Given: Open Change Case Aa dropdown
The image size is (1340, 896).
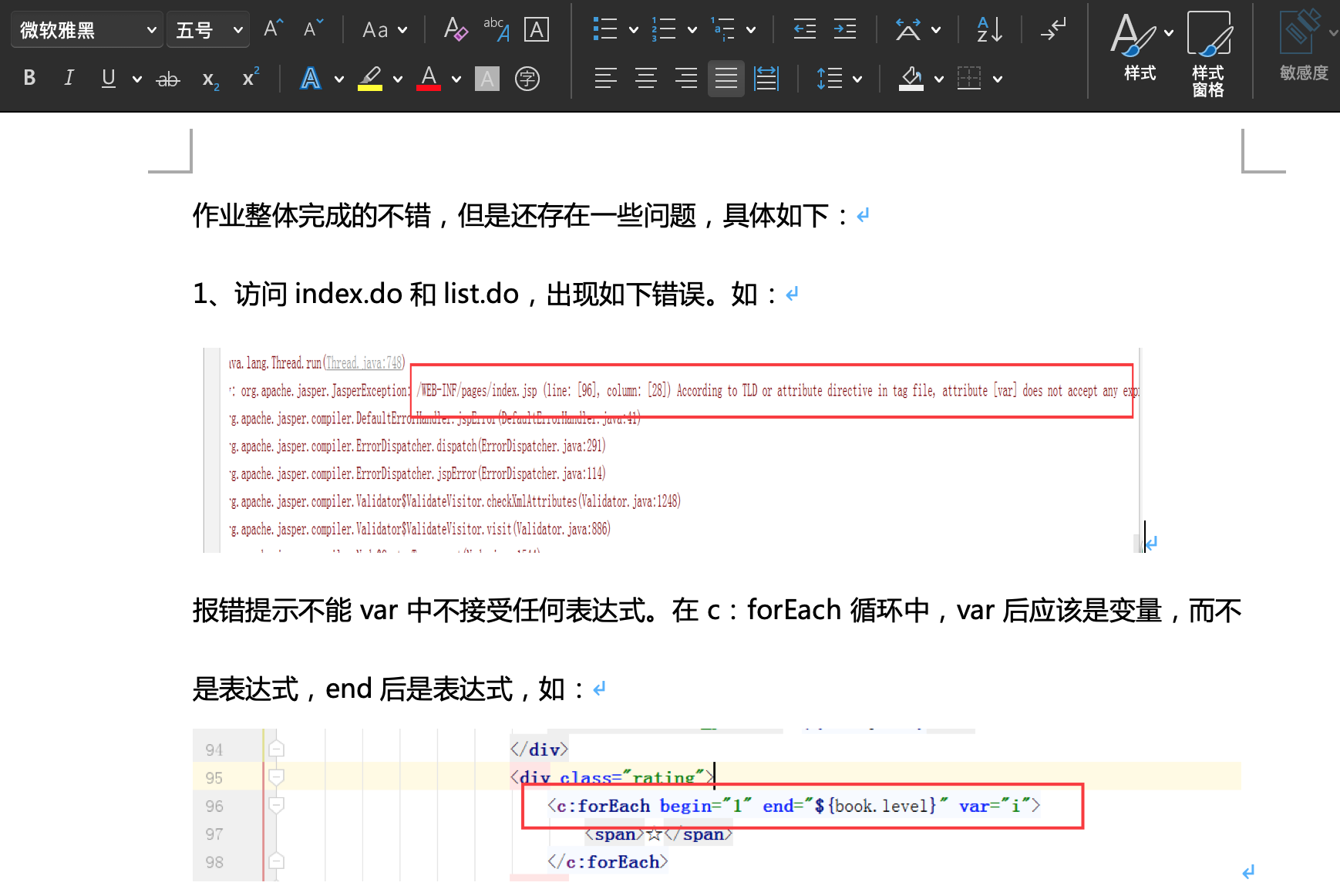Looking at the screenshot, I should 384,30.
